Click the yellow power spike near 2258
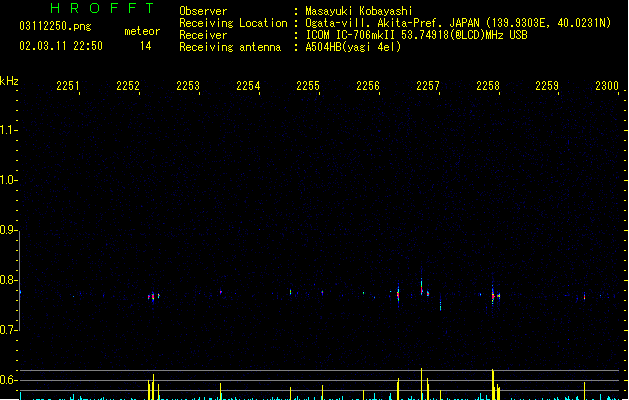 tap(493, 384)
